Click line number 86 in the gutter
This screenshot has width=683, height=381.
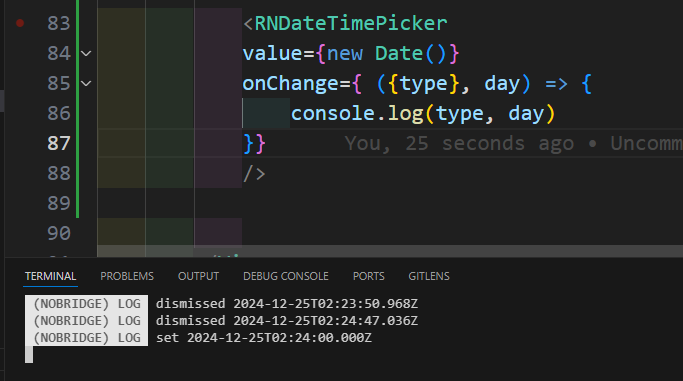[x=59, y=113]
